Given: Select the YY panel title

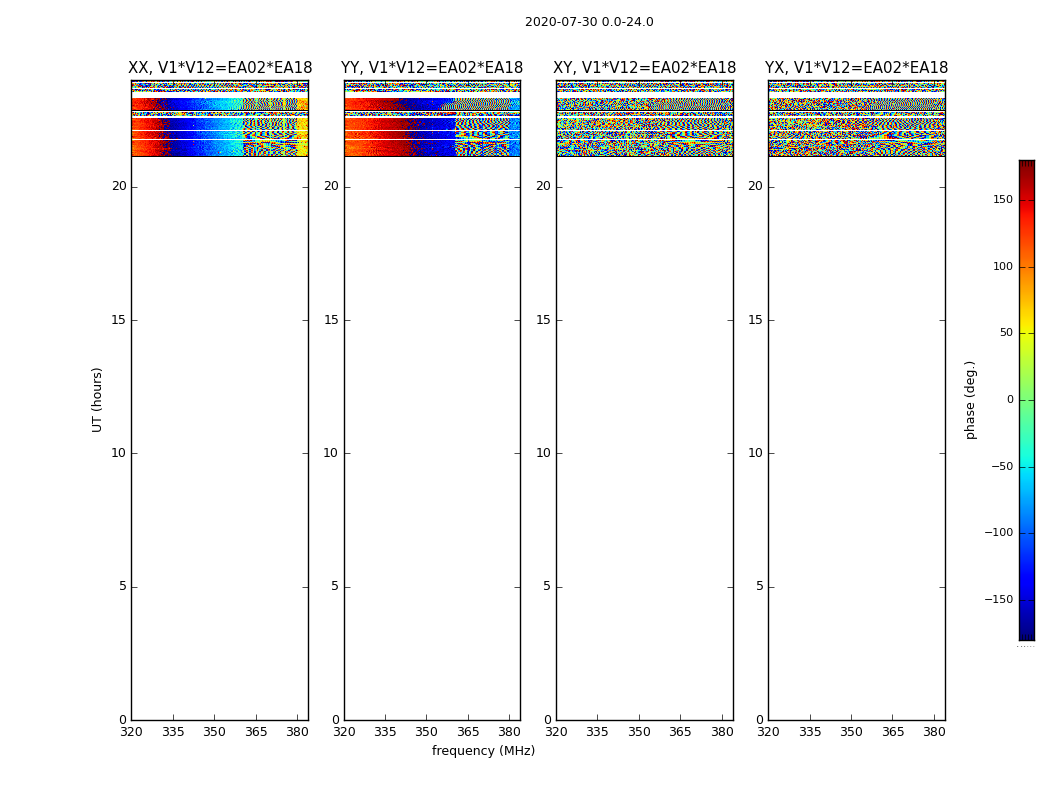Looking at the screenshot, I should (432, 68).
